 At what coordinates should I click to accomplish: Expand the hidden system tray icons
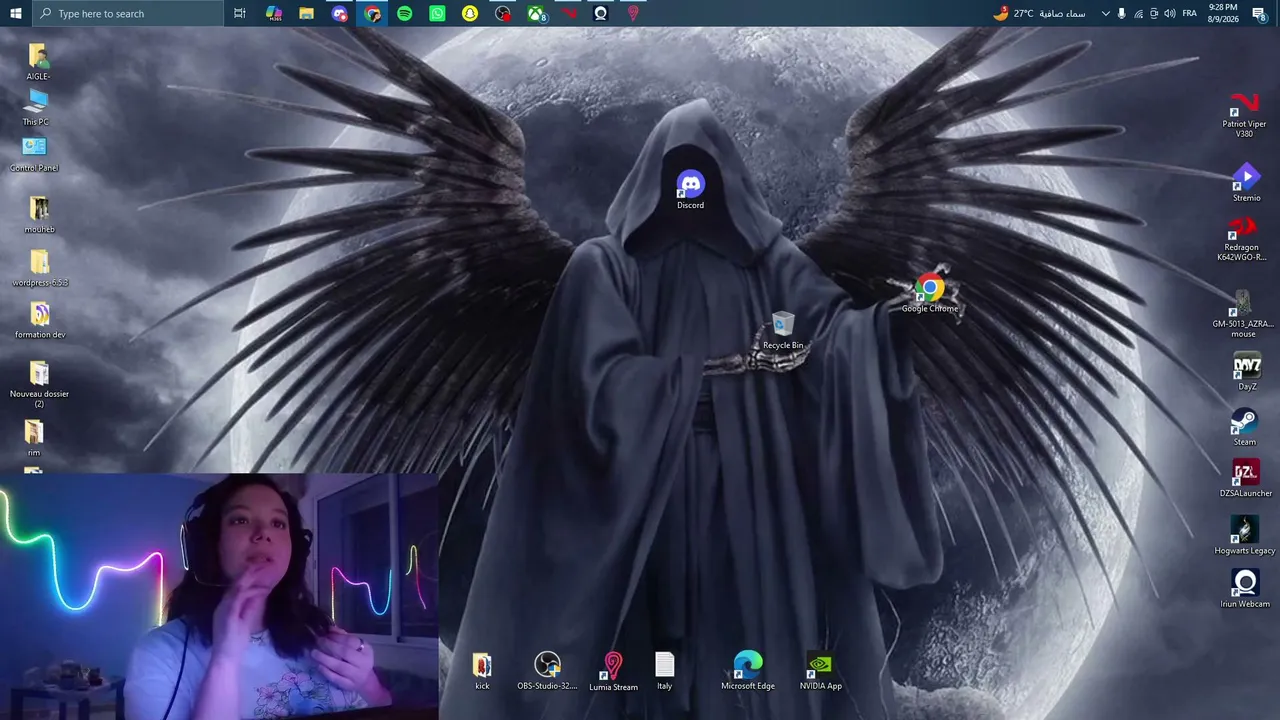click(1105, 13)
